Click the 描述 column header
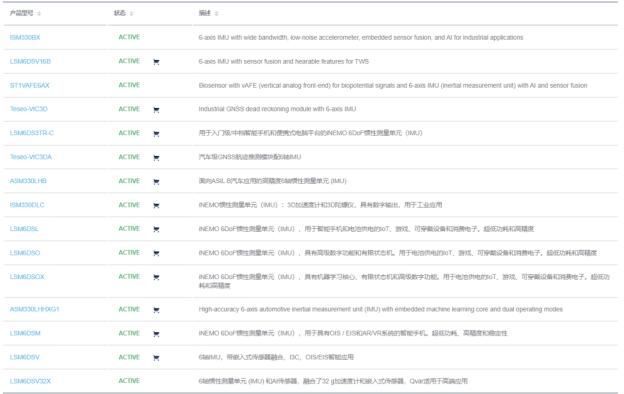The height and width of the screenshot is (394, 624). tap(205, 13)
